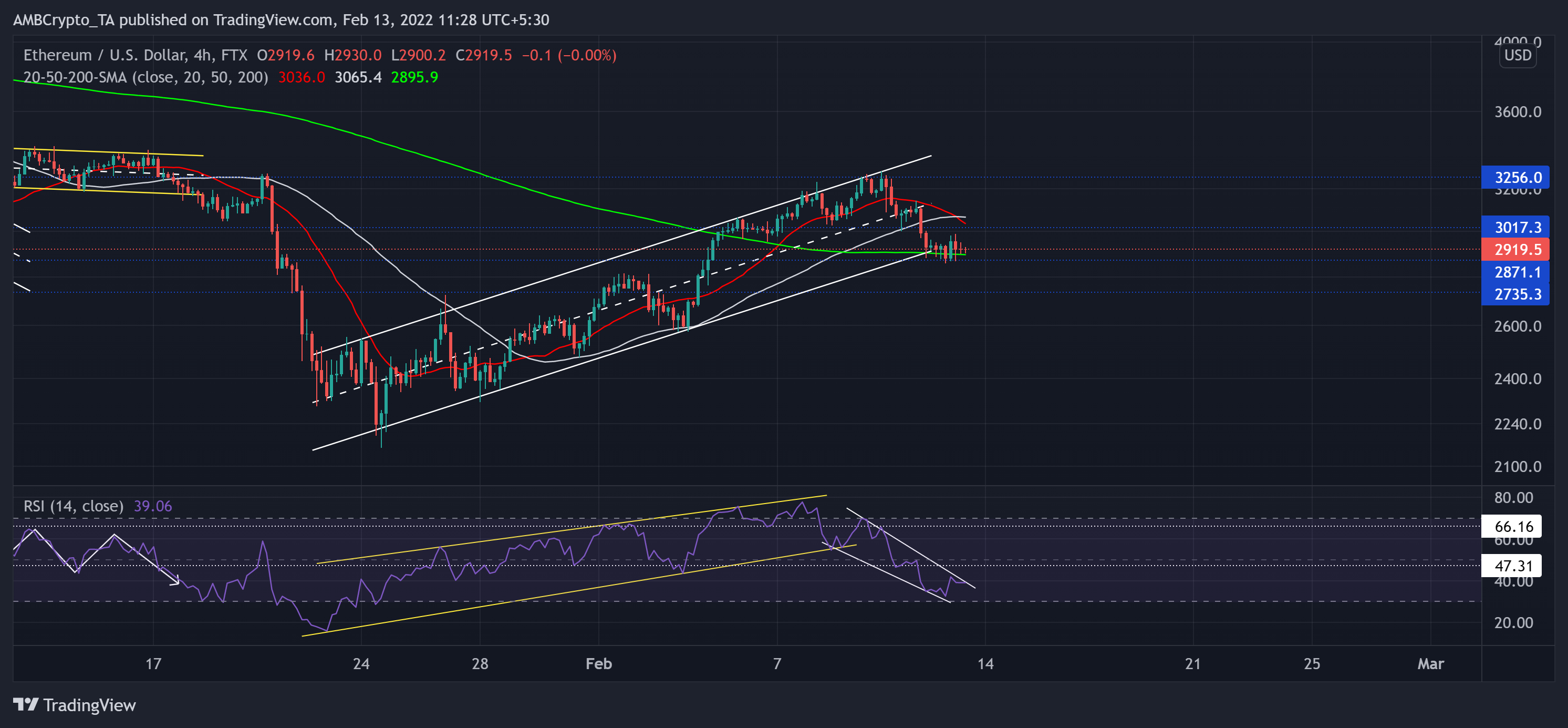Viewport: 1568px width, 728px height.
Task: Click the RSI 47.31 level label
Action: (x=1511, y=566)
